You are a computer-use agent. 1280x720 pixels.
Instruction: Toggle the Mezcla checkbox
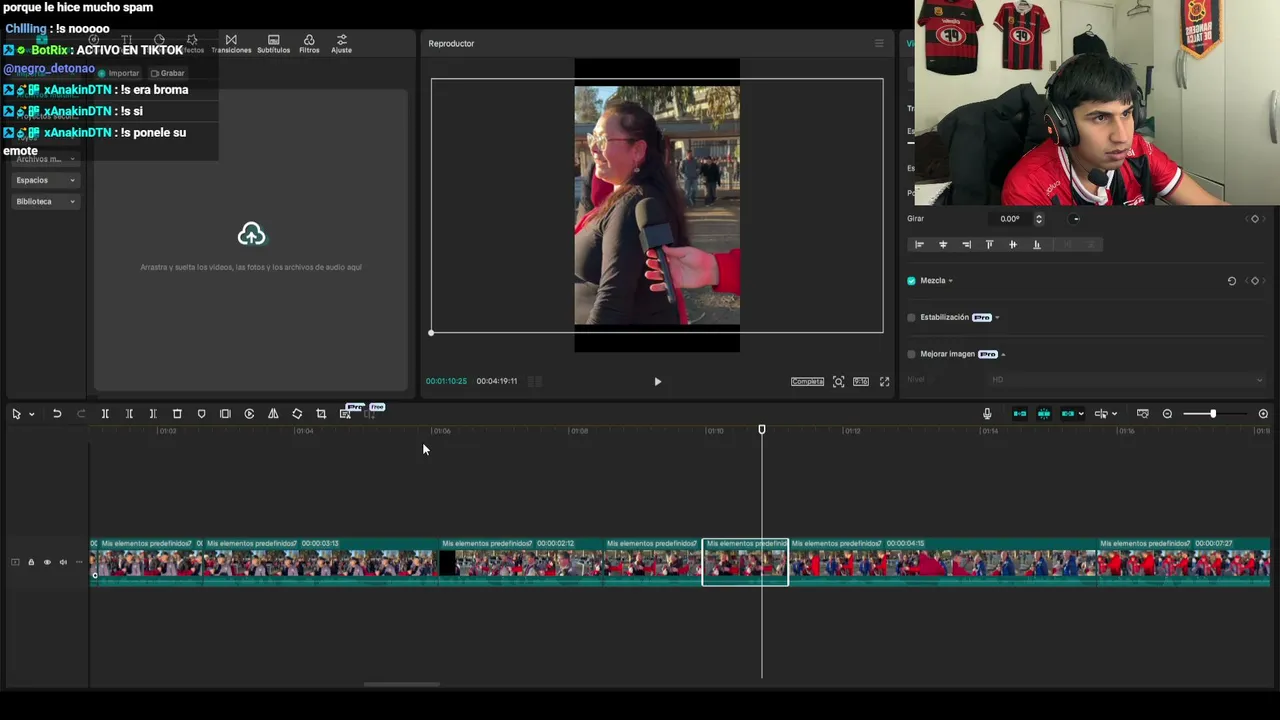(911, 281)
